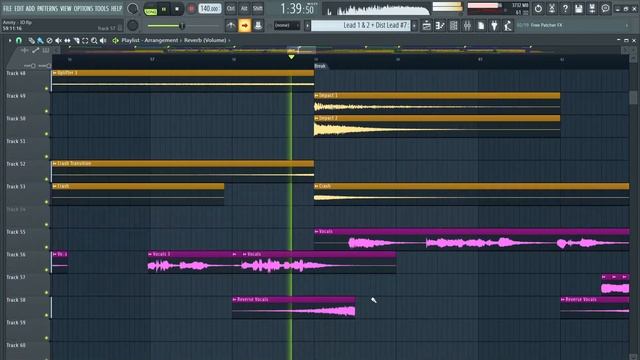Open the first Reverse Vocals clip menu

pos(235,300)
